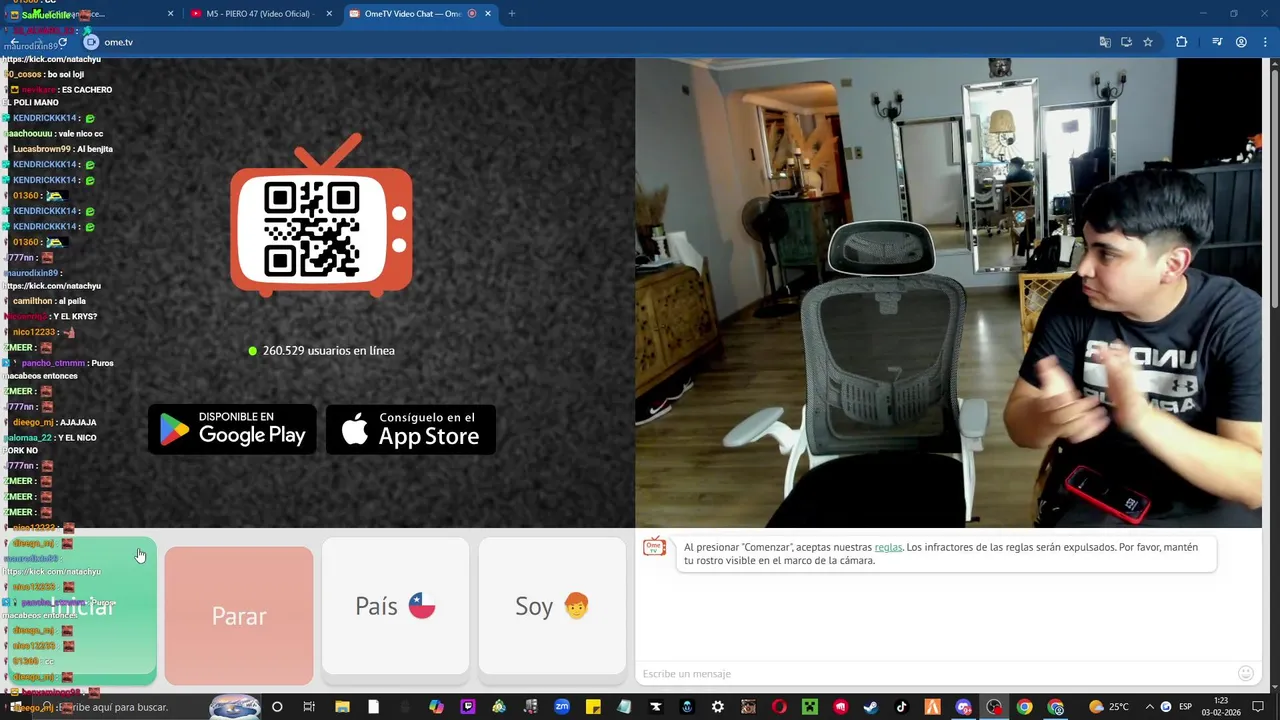Open the País country selector
The width and height of the screenshot is (1280, 720).
coord(395,606)
